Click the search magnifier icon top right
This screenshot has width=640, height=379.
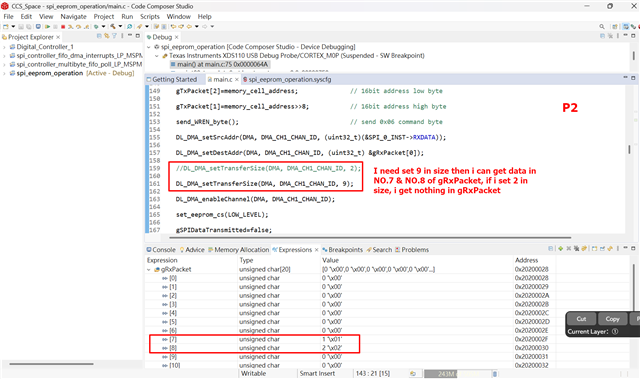coord(602,27)
